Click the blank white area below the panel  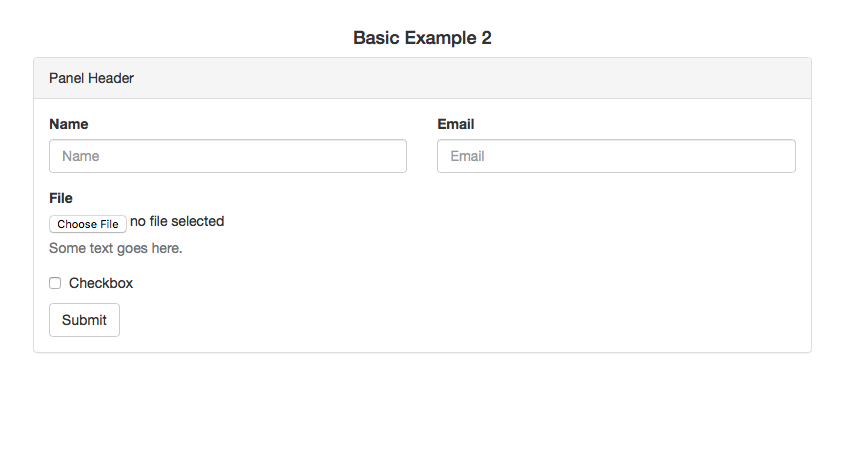tap(422, 400)
